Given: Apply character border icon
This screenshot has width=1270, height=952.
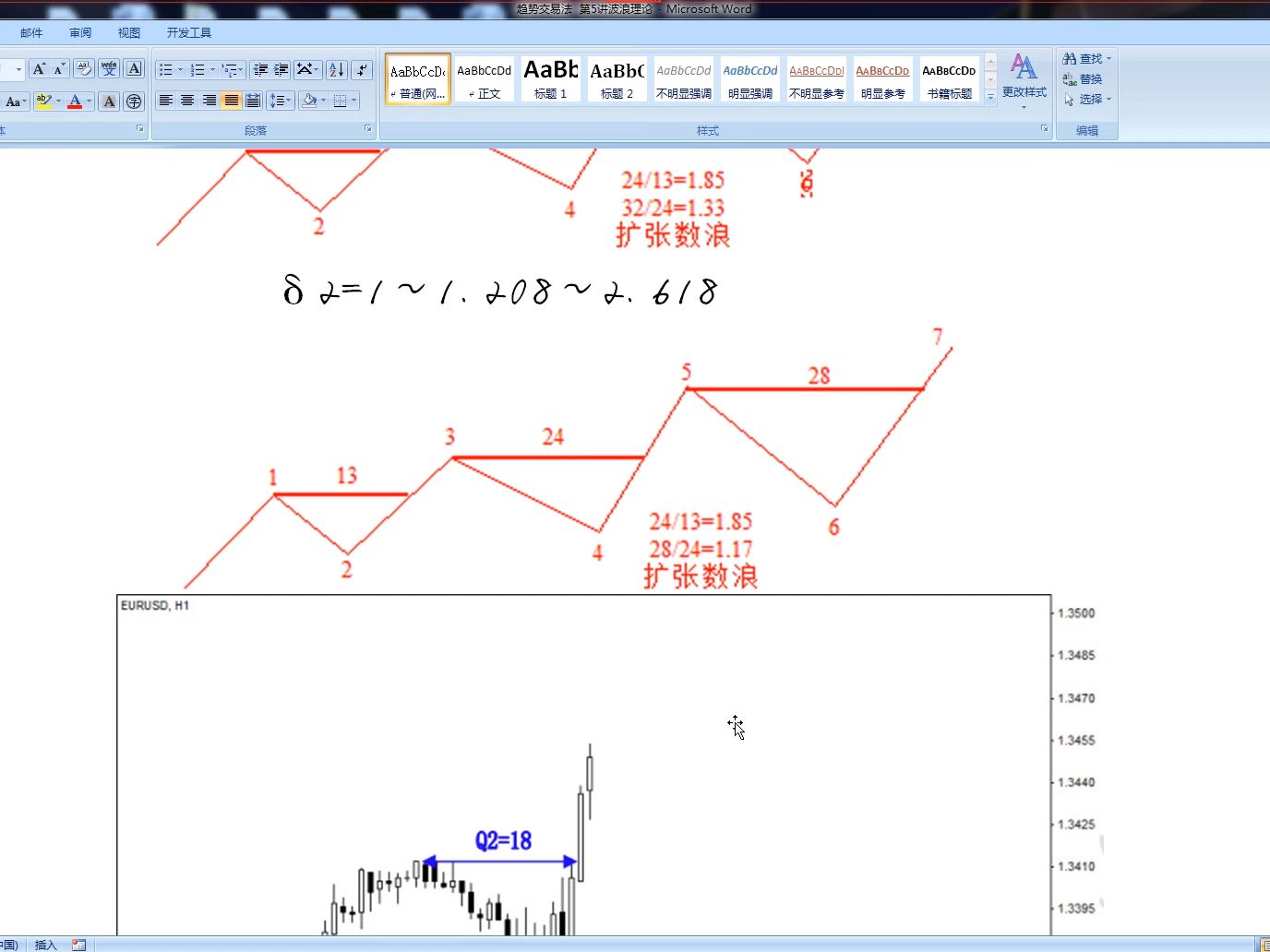Looking at the screenshot, I should pos(134,69).
